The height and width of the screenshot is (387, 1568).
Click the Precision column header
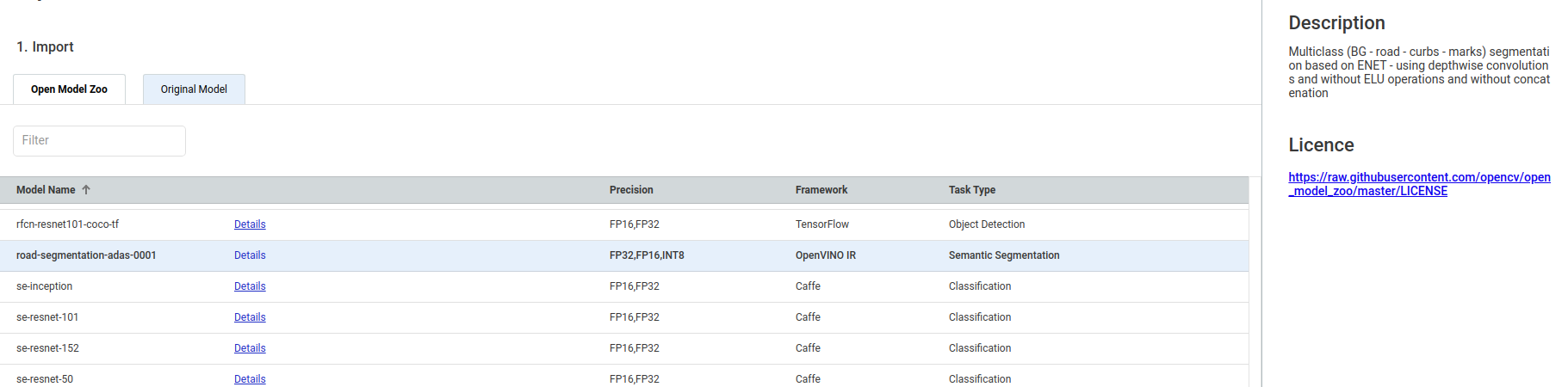coord(631,190)
